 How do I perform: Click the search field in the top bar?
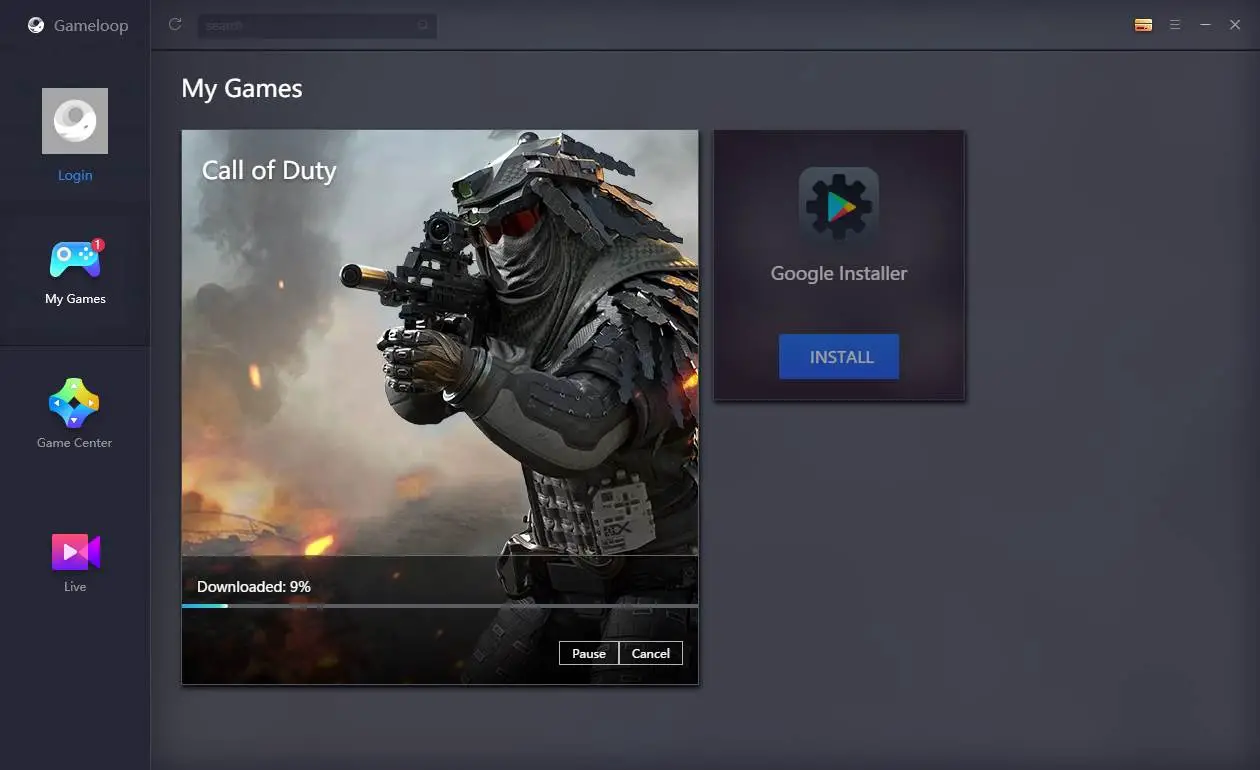316,25
